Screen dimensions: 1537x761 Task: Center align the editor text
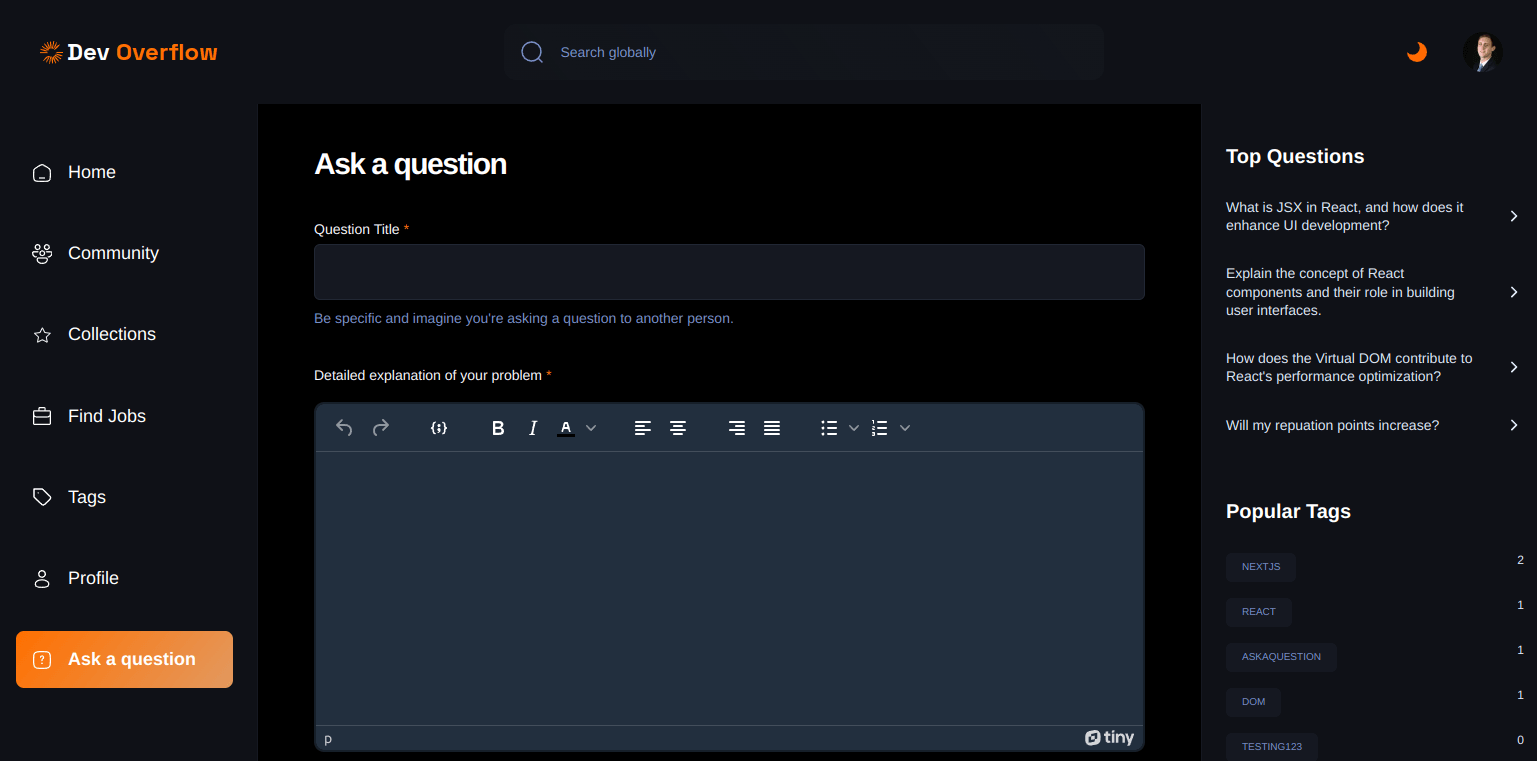678,428
